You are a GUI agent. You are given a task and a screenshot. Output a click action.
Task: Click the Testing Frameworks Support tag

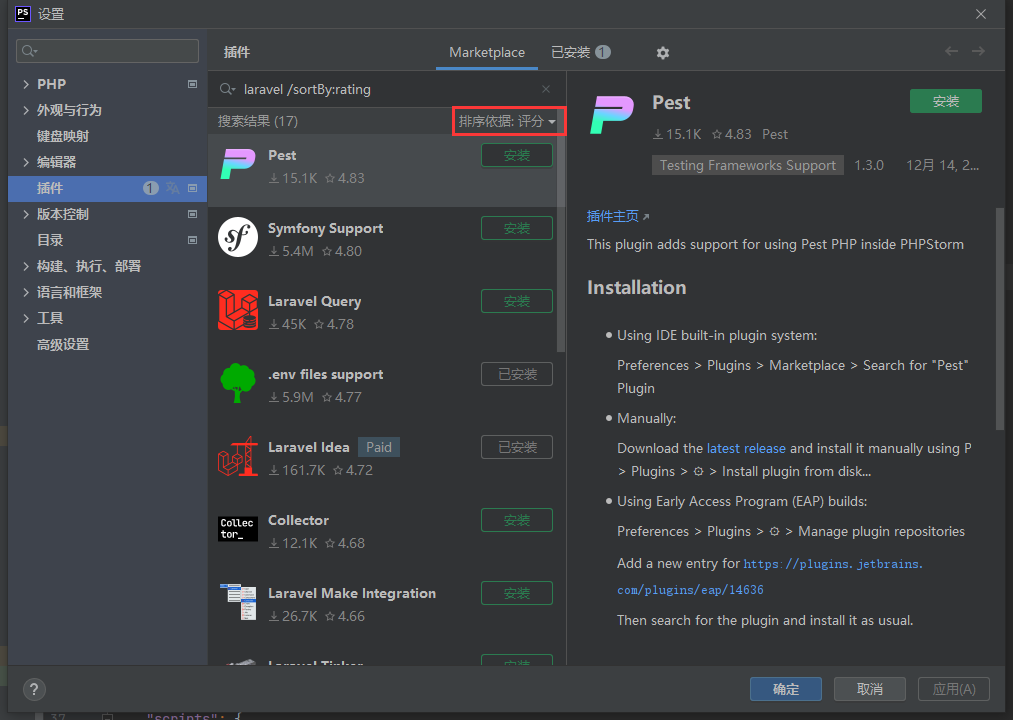point(747,165)
